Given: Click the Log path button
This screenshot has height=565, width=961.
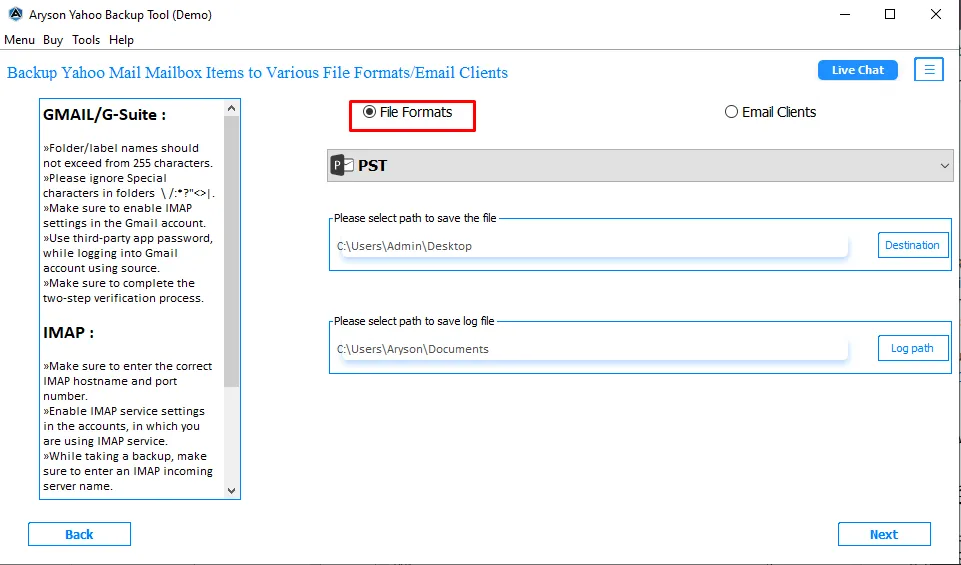Looking at the screenshot, I should pos(913,348).
